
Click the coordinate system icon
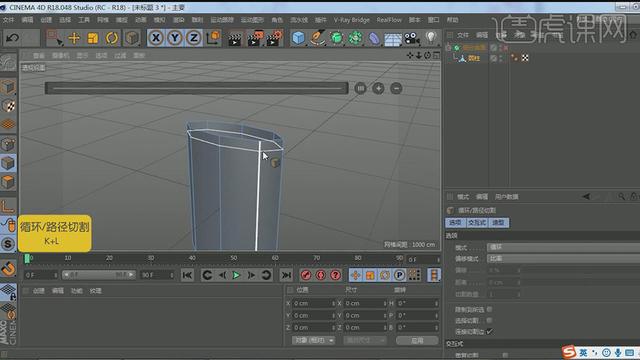[x=213, y=38]
